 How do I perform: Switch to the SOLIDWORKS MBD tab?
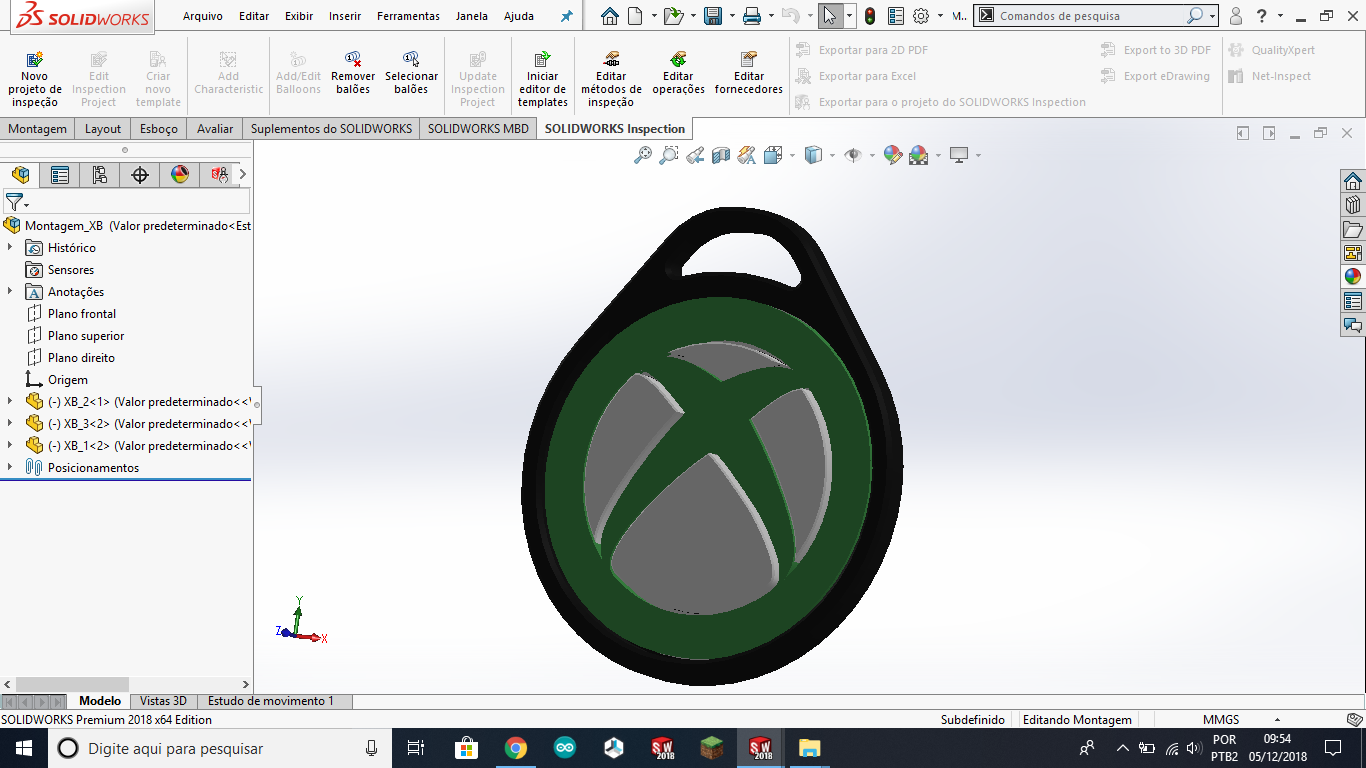tap(478, 128)
